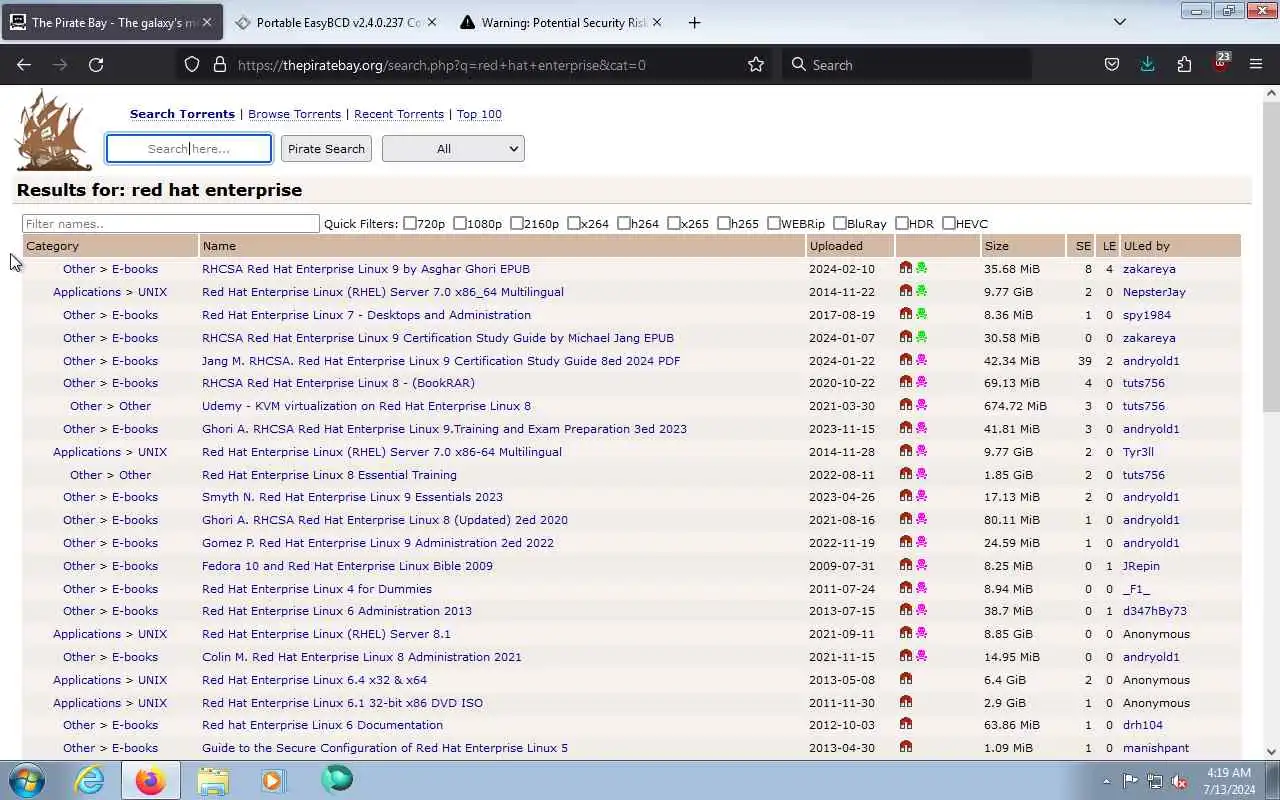Open the blocker extension with 23 badge
This screenshot has width=1280, height=800.
click(1220, 63)
